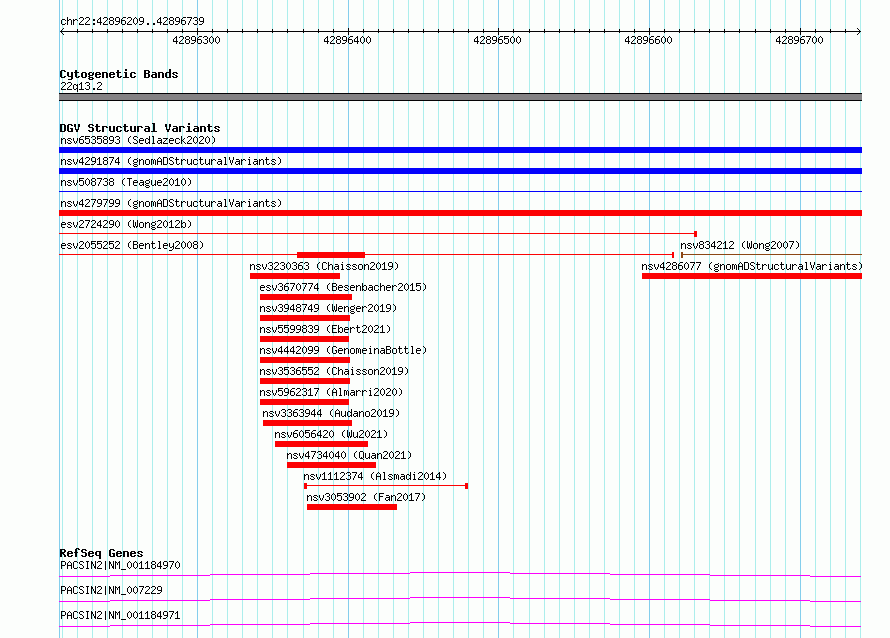Click the right arrow of the coordinate ruler
Image resolution: width=890 pixels, height=638 pixels.
pyautogui.click(x=859, y=31)
